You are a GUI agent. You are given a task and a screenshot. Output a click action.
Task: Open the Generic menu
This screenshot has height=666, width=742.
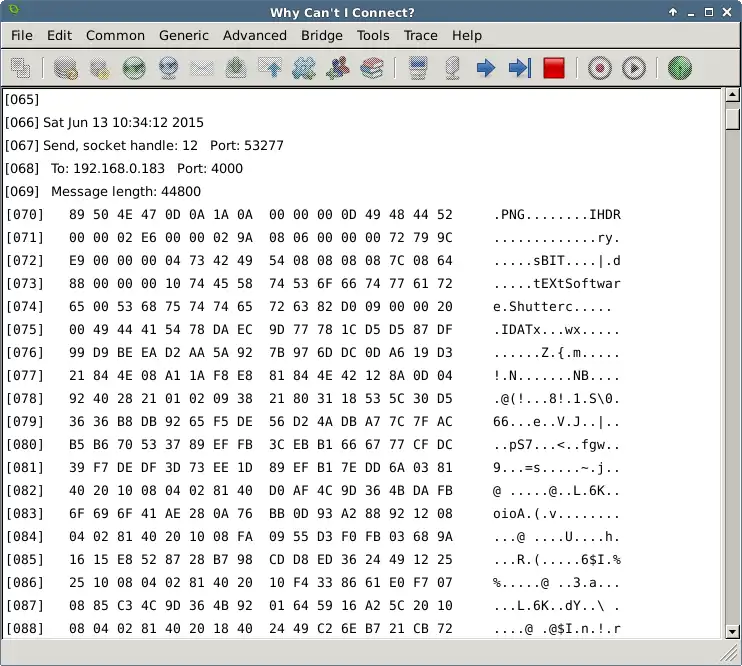[184, 36]
